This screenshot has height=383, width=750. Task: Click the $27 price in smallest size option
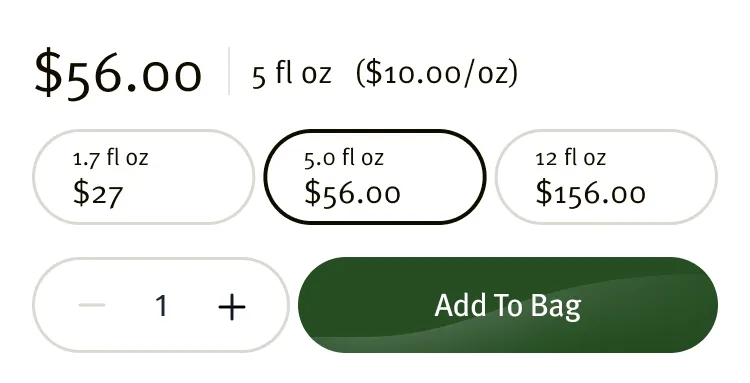[98, 193]
